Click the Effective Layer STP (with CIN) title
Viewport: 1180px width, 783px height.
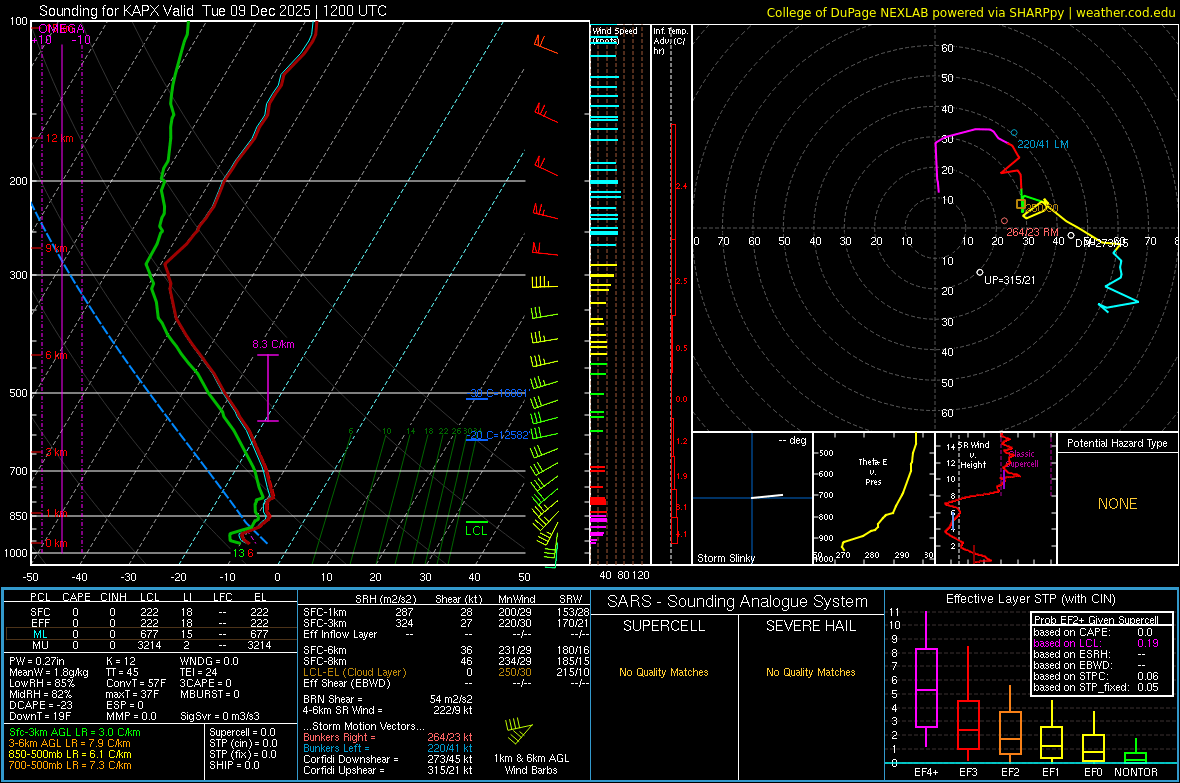[x=1030, y=599]
